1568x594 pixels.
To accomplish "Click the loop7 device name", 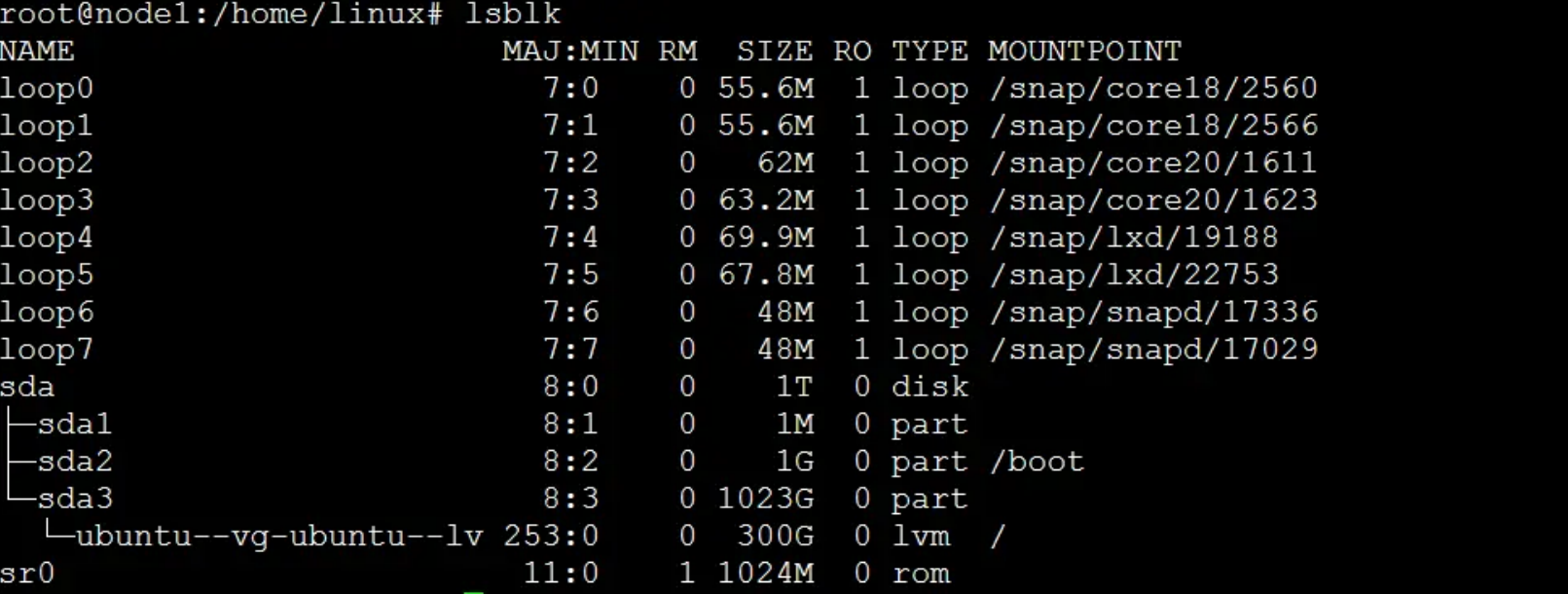I will 47,350.
